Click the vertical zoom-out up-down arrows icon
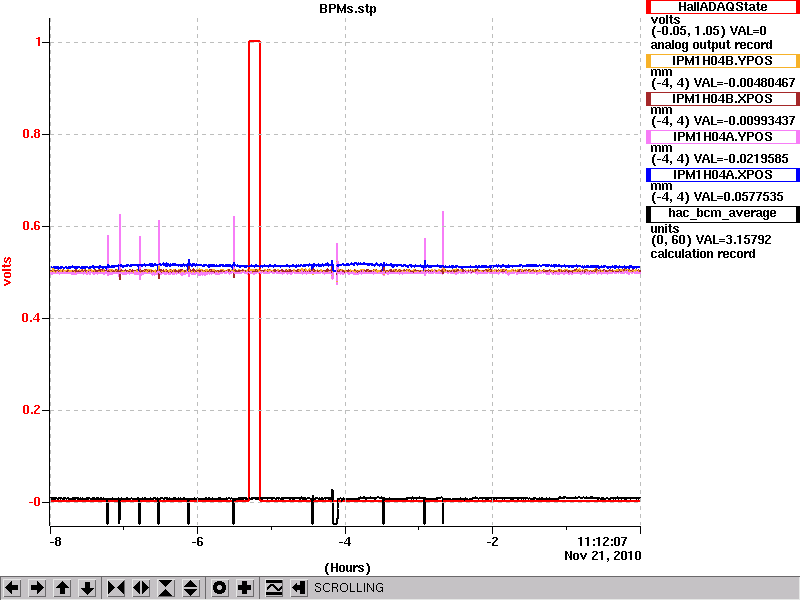 [191, 588]
